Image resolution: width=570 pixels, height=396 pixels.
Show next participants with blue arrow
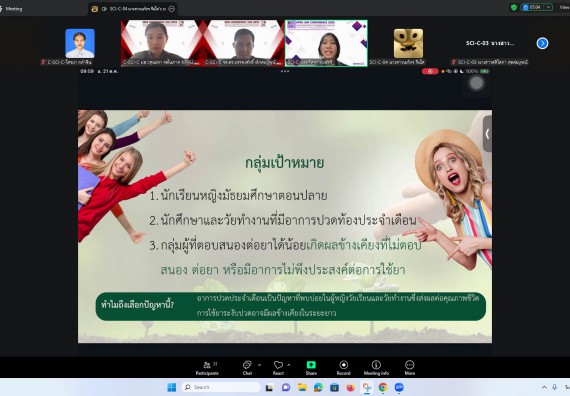542,43
